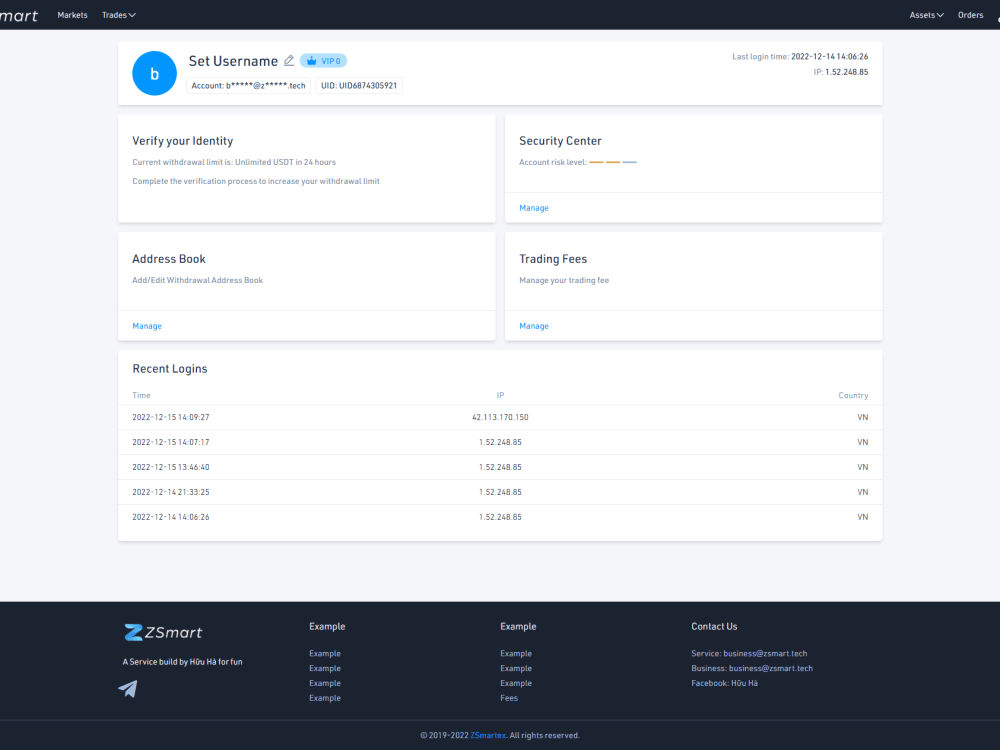Open the Telegram paper plane icon

[x=128, y=689]
